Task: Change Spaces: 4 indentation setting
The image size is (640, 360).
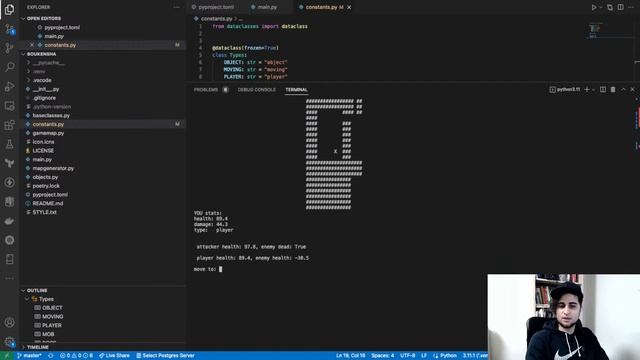Action: click(x=382, y=356)
